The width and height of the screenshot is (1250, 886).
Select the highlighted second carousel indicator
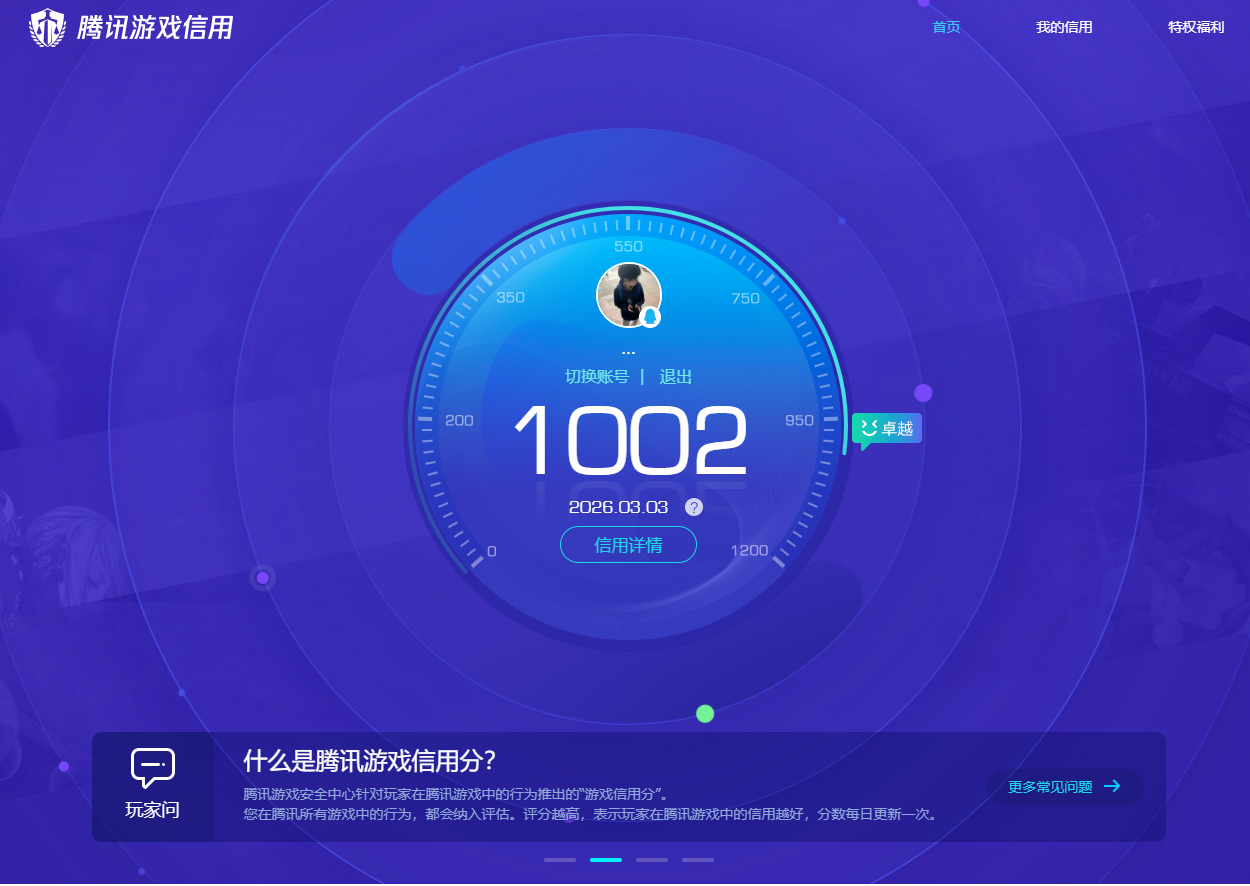(x=606, y=860)
